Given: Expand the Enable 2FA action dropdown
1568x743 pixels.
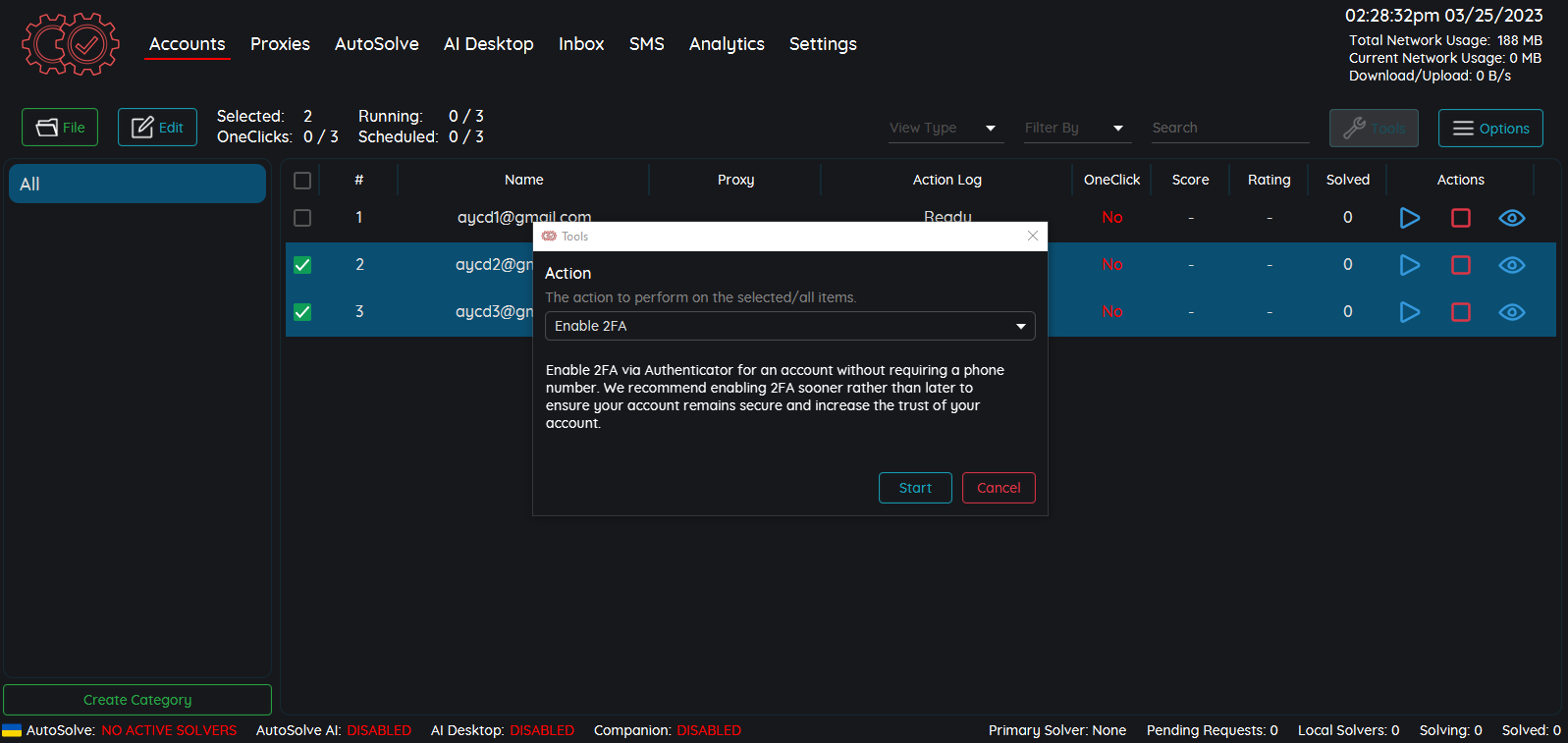Looking at the screenshot, I should 789,326.
